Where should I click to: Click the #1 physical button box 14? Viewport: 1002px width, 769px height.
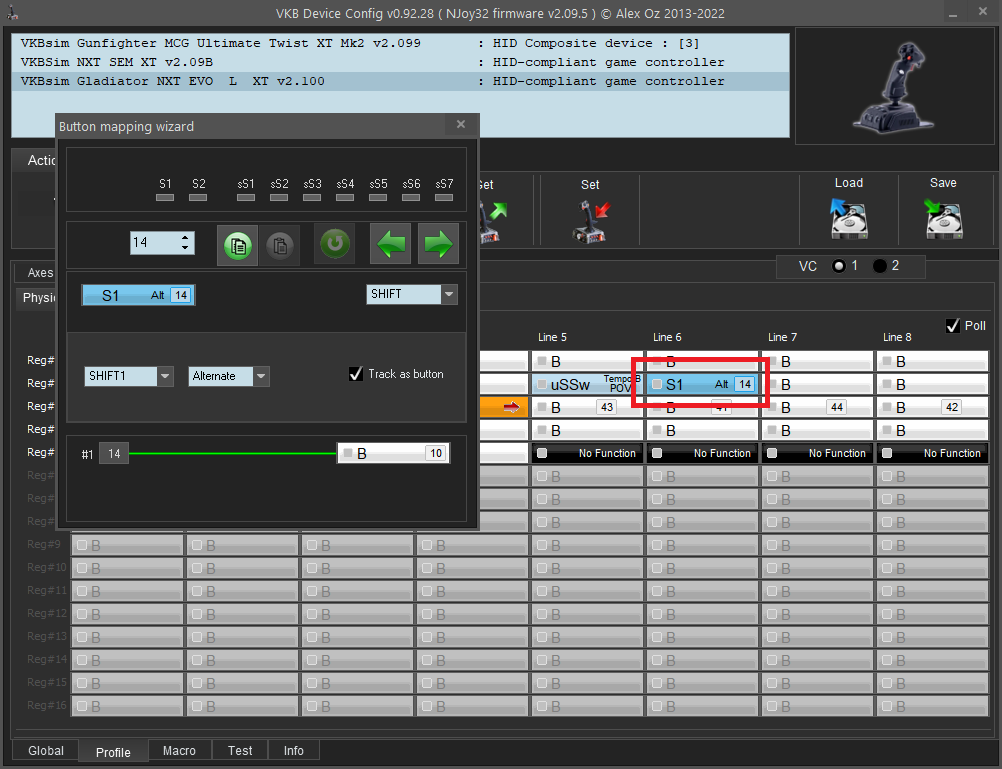[x=114, y=454]
